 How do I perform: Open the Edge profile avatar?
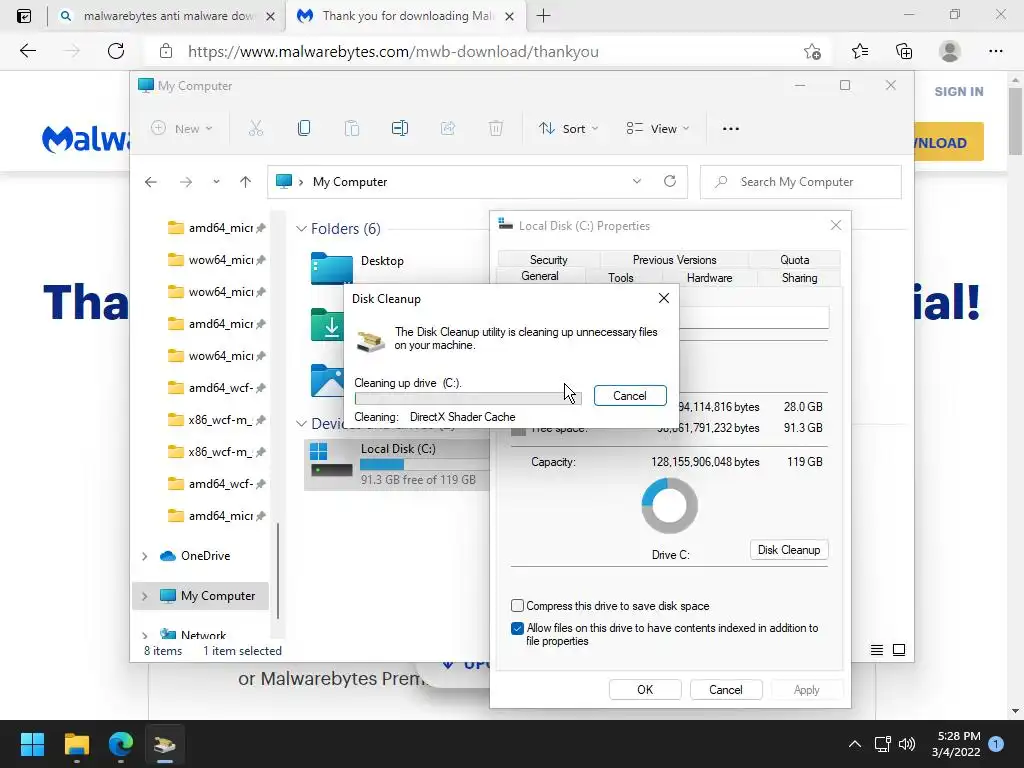(x=950, y=52)
